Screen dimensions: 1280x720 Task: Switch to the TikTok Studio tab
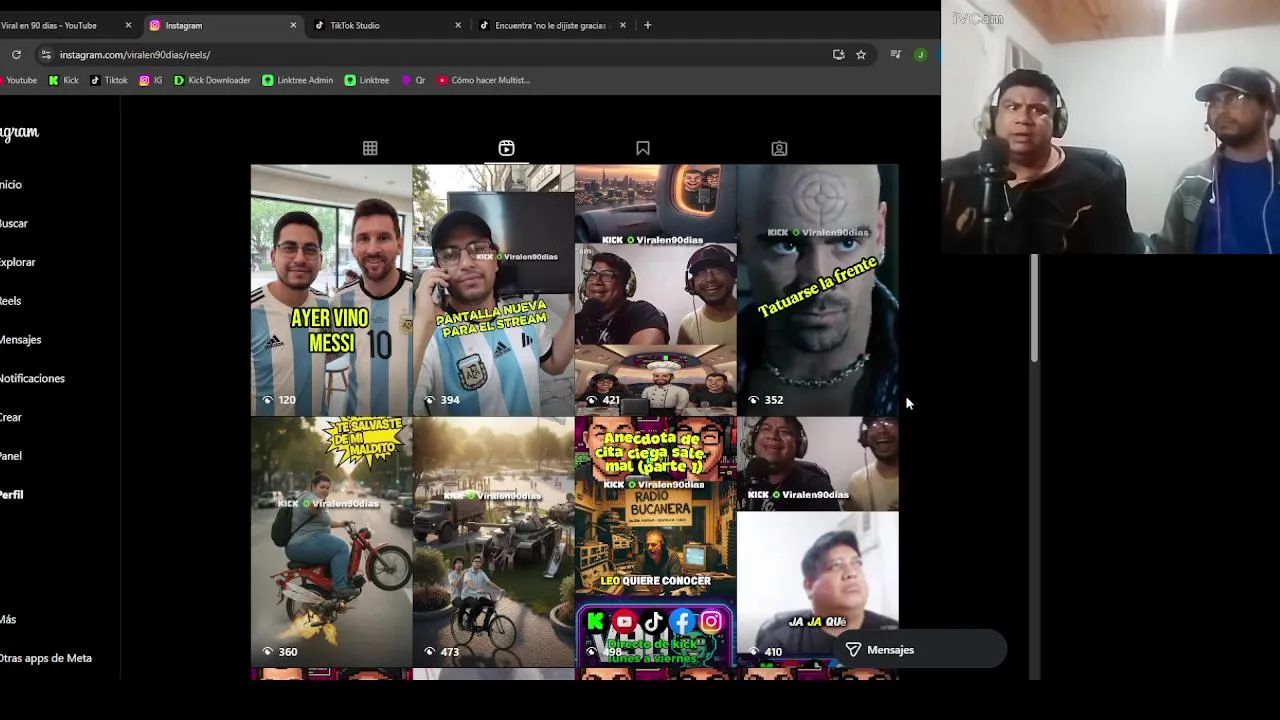387,25
